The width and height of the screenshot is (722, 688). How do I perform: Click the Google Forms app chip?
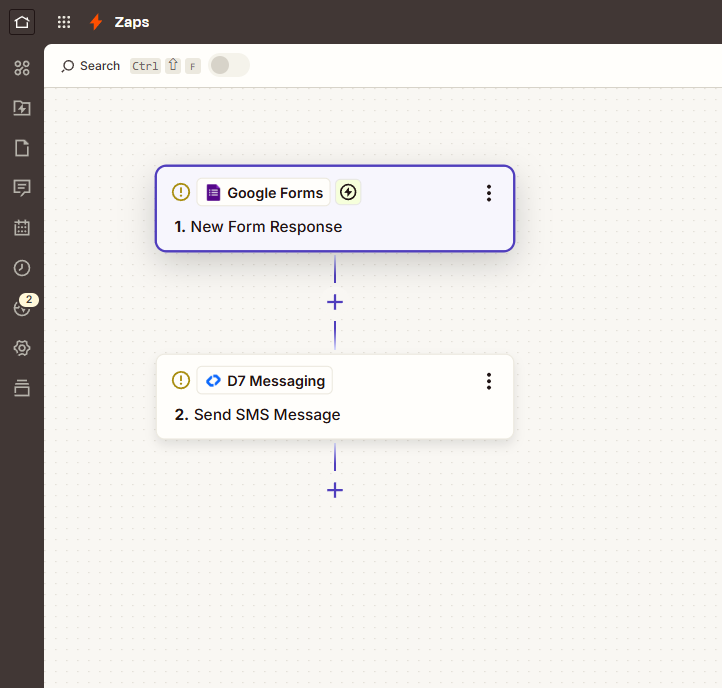pyautogui.click(x=264, y=192)
